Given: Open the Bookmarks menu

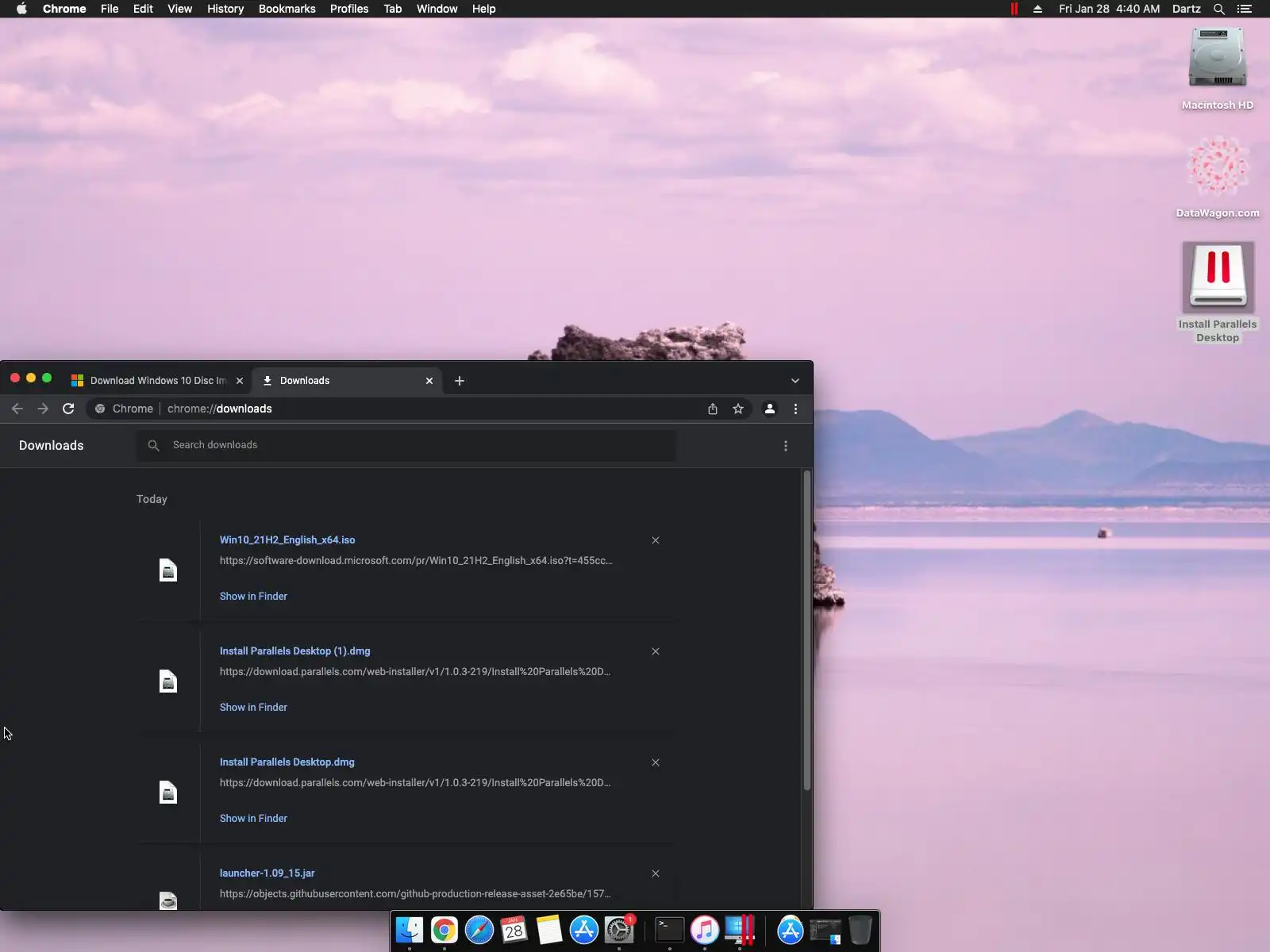Looking at the screenshot, I should [287, 9].
